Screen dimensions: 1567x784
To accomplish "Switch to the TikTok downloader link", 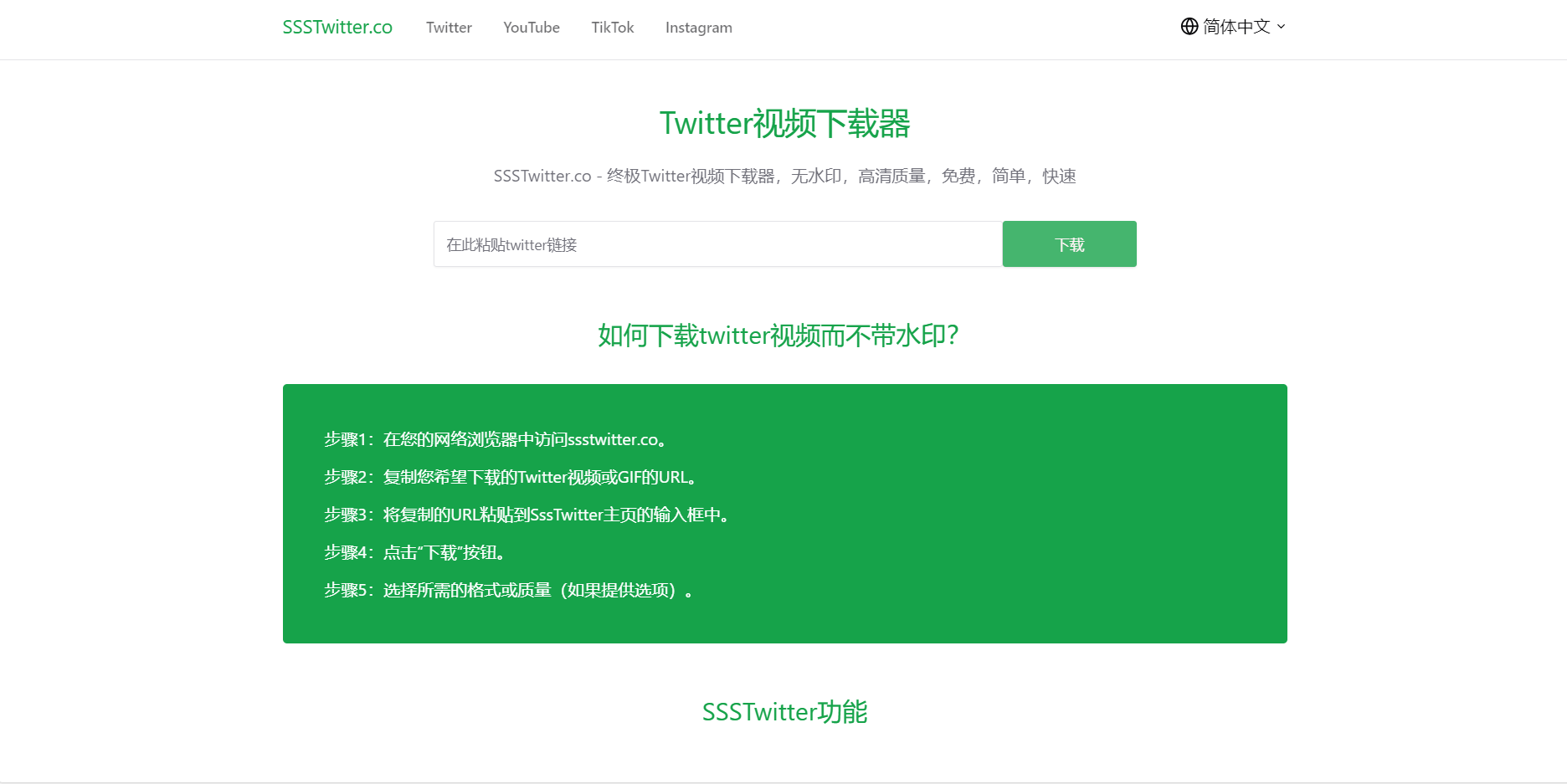I will tap(613, 28).
